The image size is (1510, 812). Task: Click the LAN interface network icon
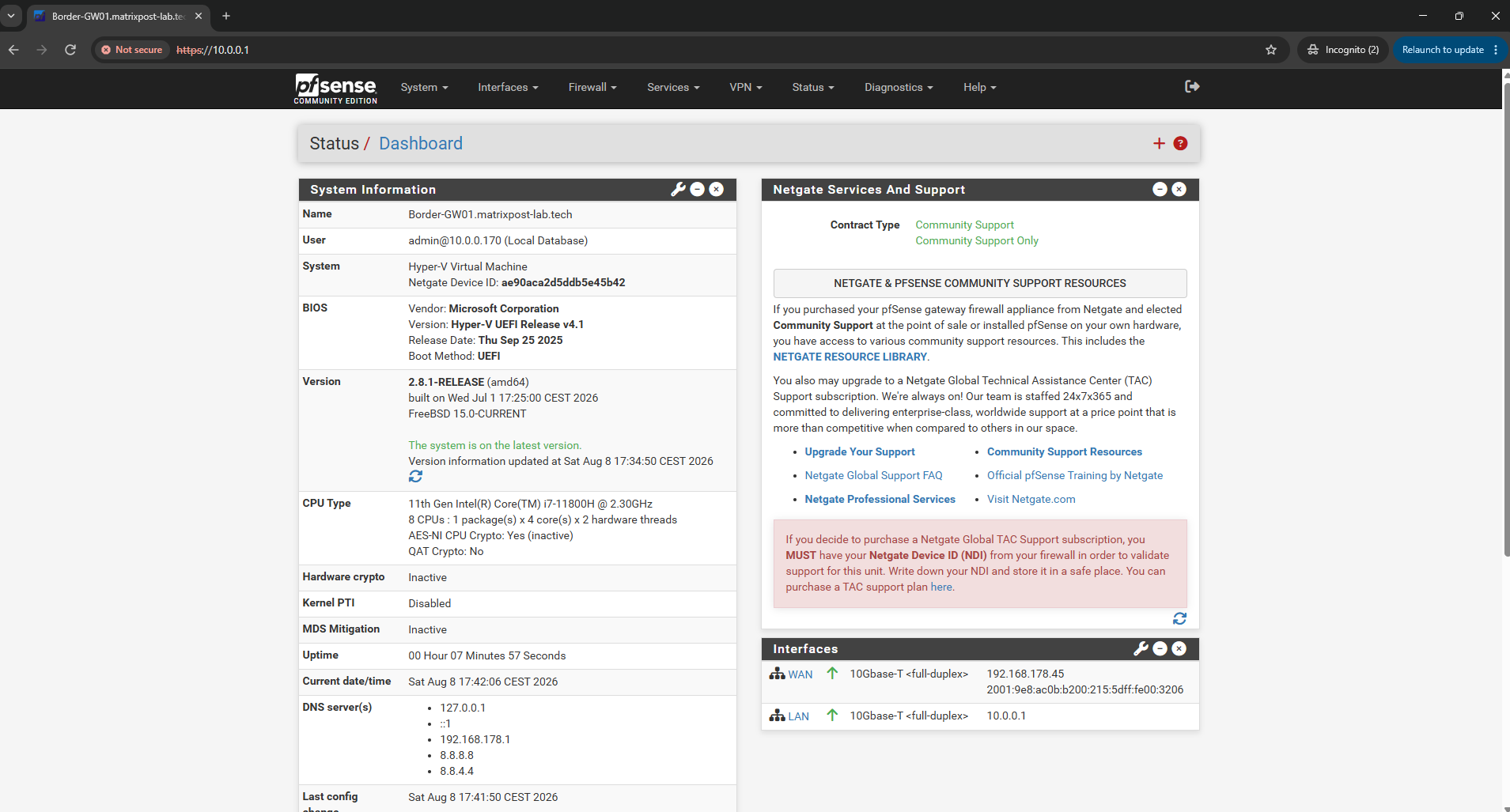[x=777, y=716]
